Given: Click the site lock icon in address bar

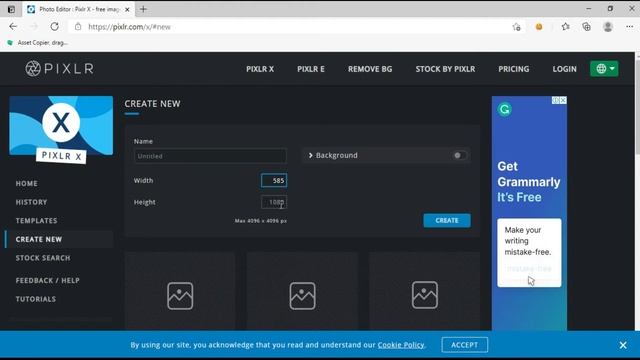Looking at the screenshot, I should tap(78, 27).
